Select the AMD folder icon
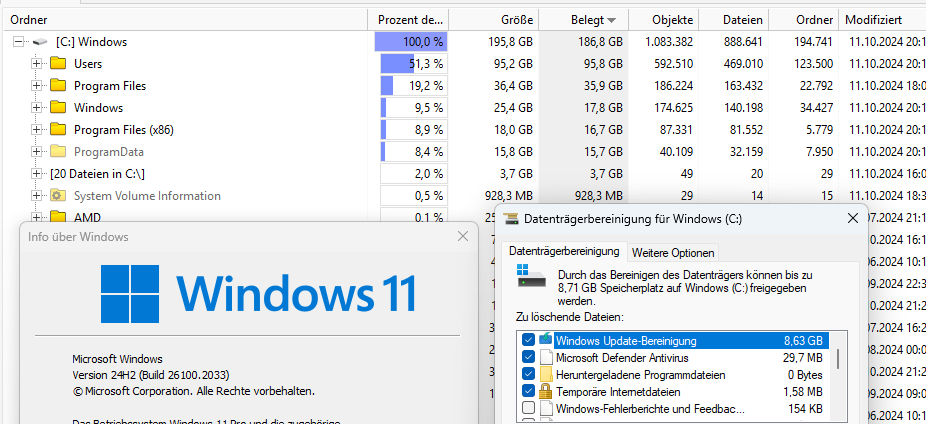This screenshot has height=424, width=926. click(58, 217)
